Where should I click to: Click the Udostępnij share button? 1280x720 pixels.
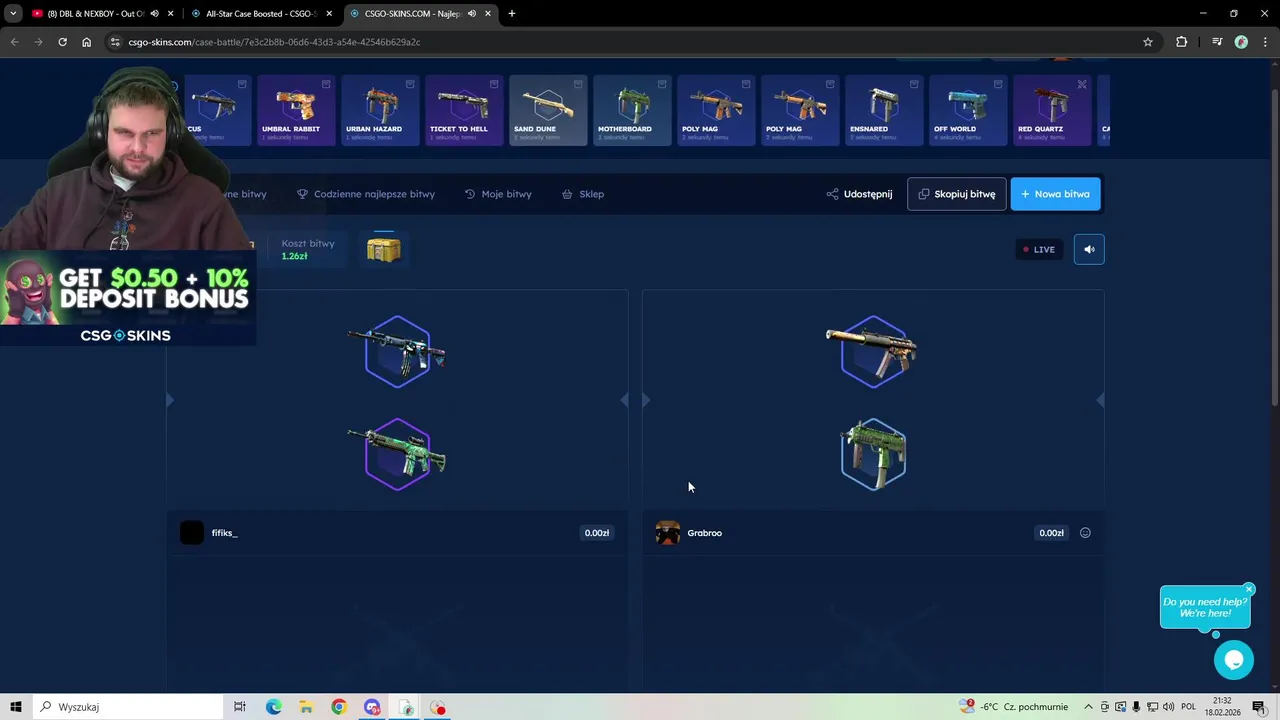point(859,194)
